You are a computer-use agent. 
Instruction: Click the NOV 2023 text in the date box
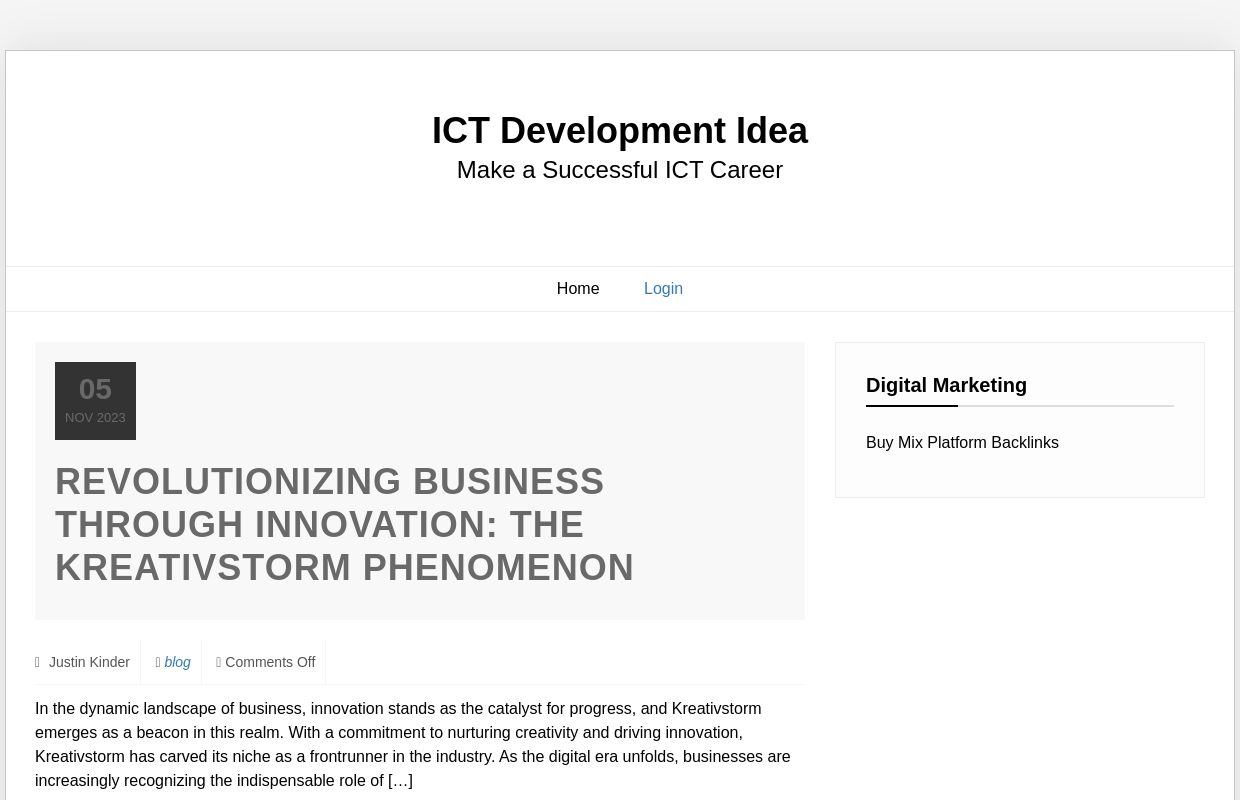click(95, 417)
